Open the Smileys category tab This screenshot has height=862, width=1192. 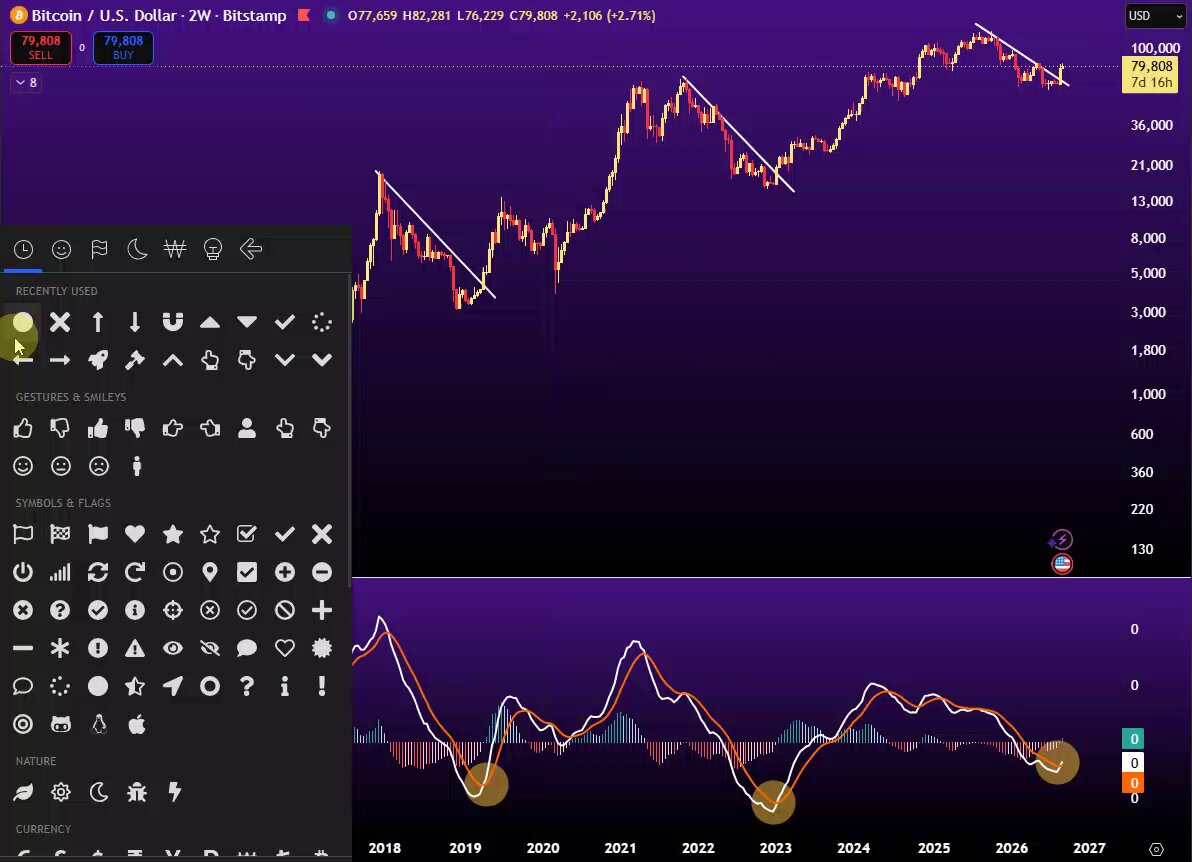(62, 249)
